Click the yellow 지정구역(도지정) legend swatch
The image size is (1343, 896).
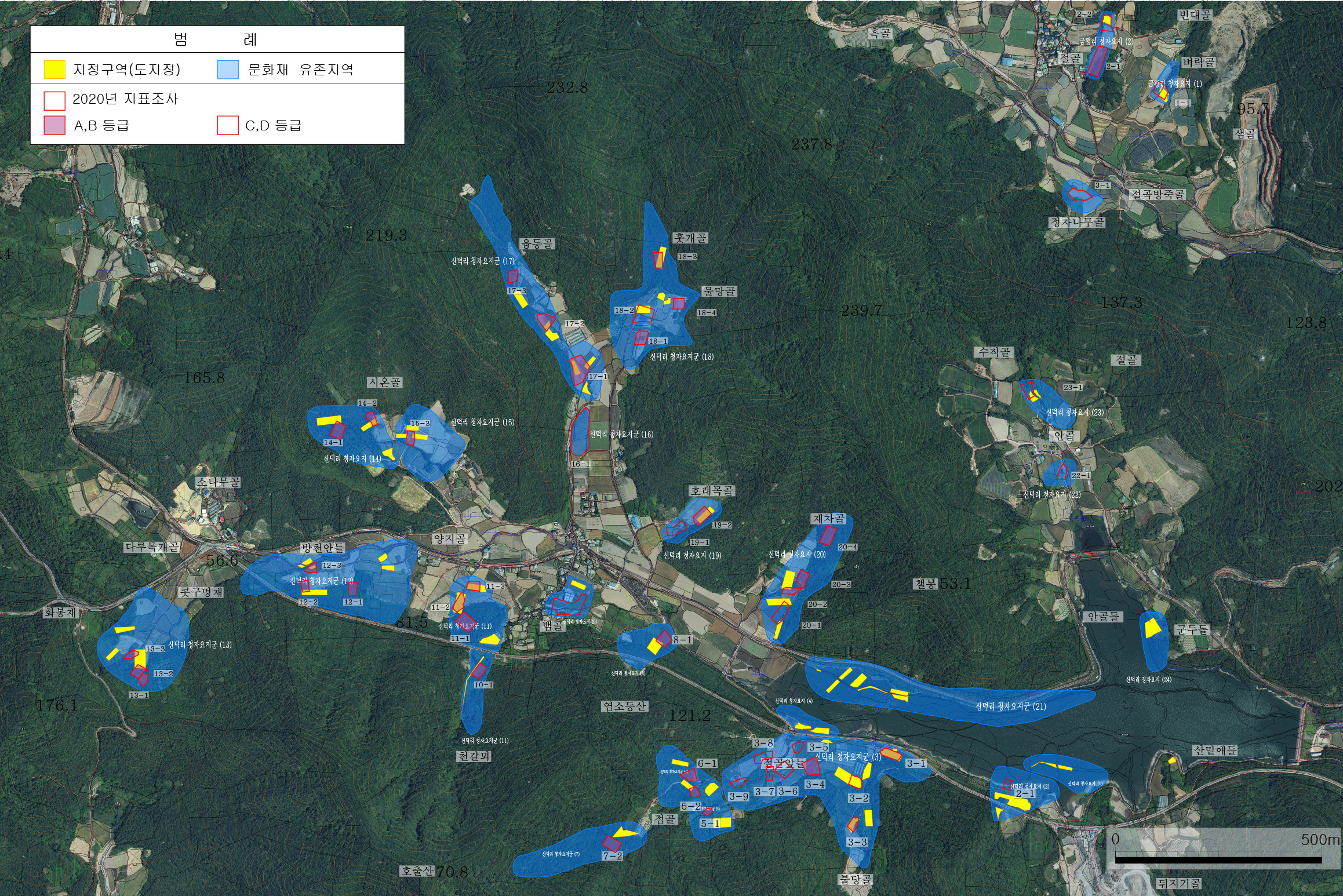54,70
